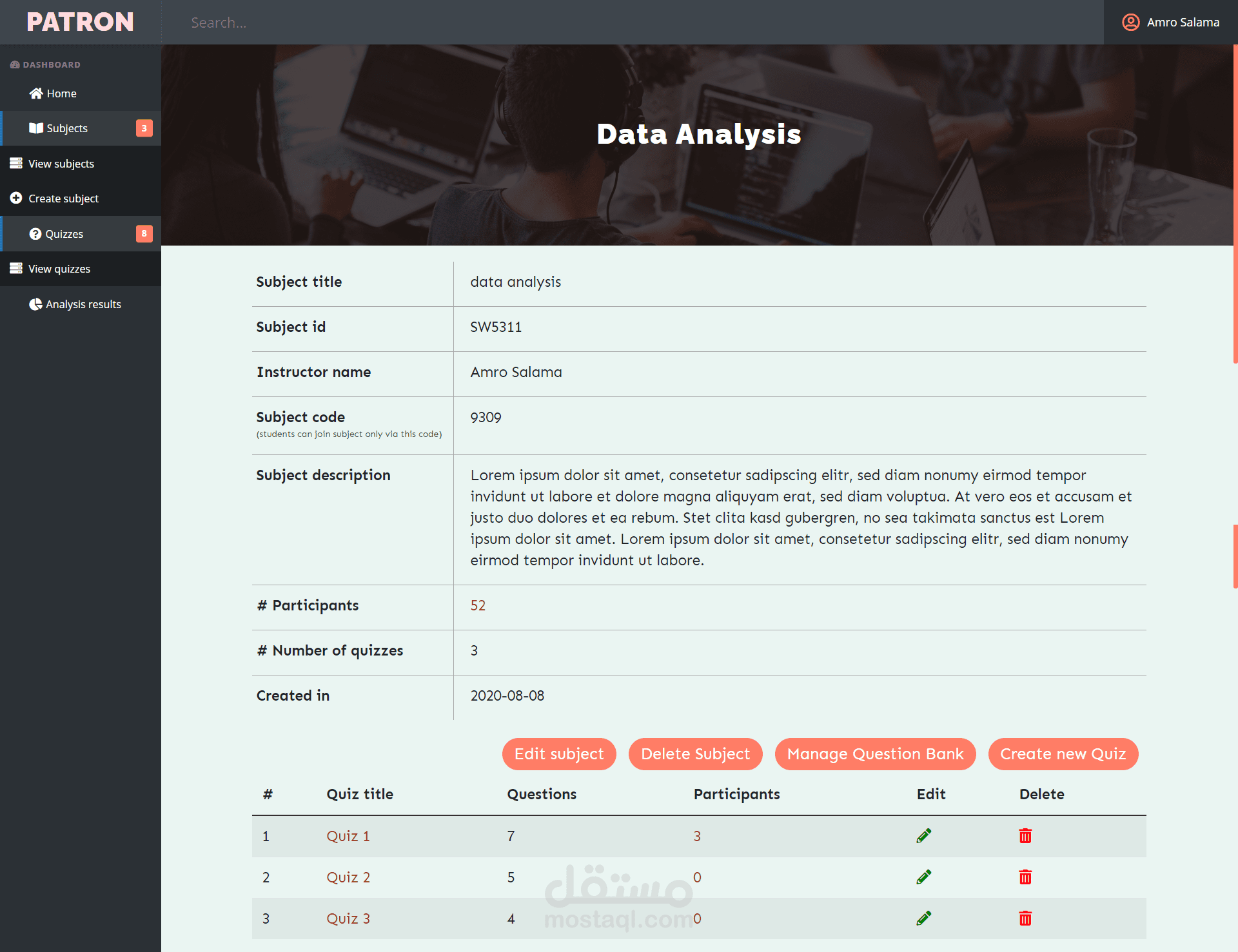1238x952 pixels.
Task: Click the trash icon in the Quiz 2 row
Action: tap(1025, 877)
